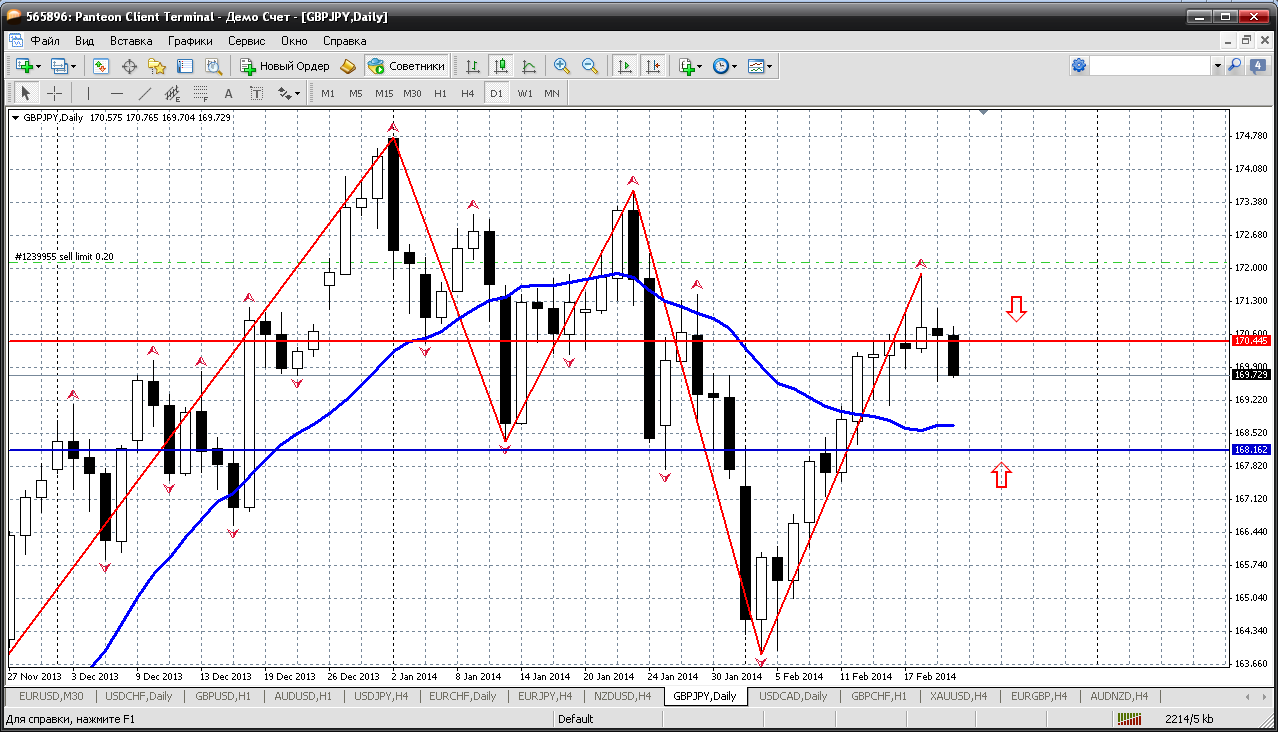Image resolution: width=1278 pixels, height=732 pixels.
Task: Select the trendline drawing tool
Action: click(x=145, y=93)
